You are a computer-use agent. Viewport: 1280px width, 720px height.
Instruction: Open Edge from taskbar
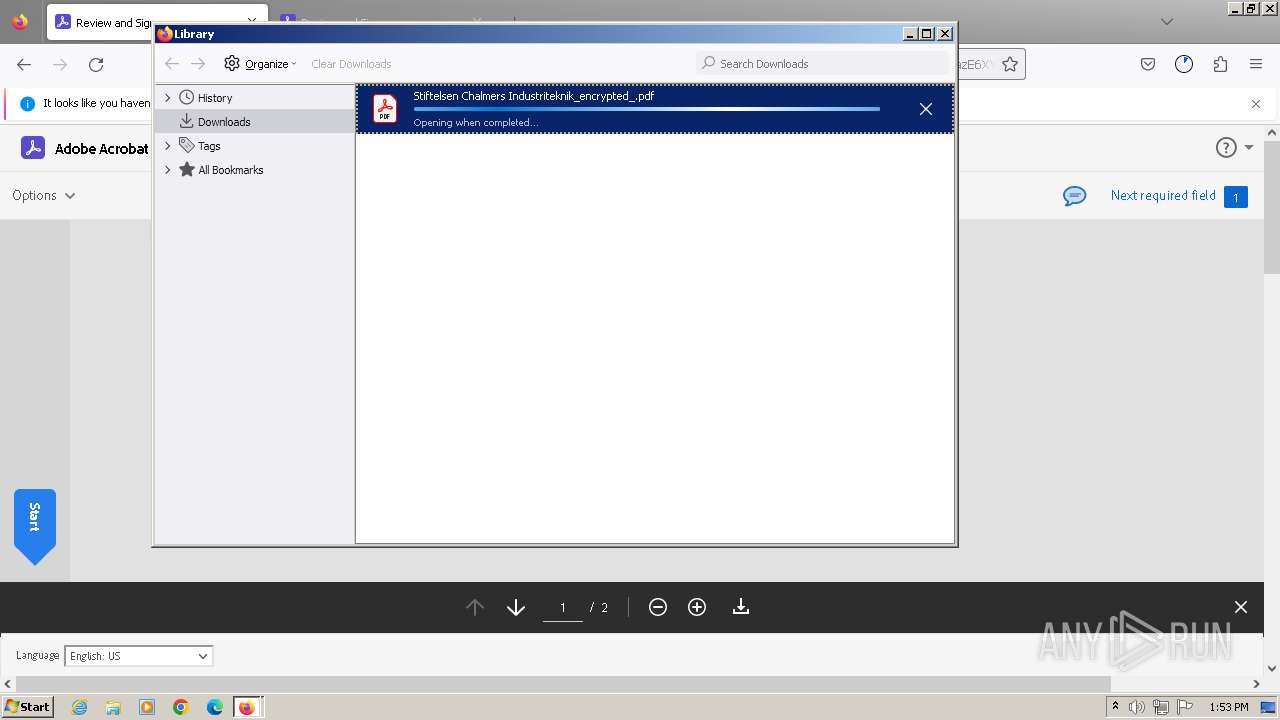[x=215, y=707]
